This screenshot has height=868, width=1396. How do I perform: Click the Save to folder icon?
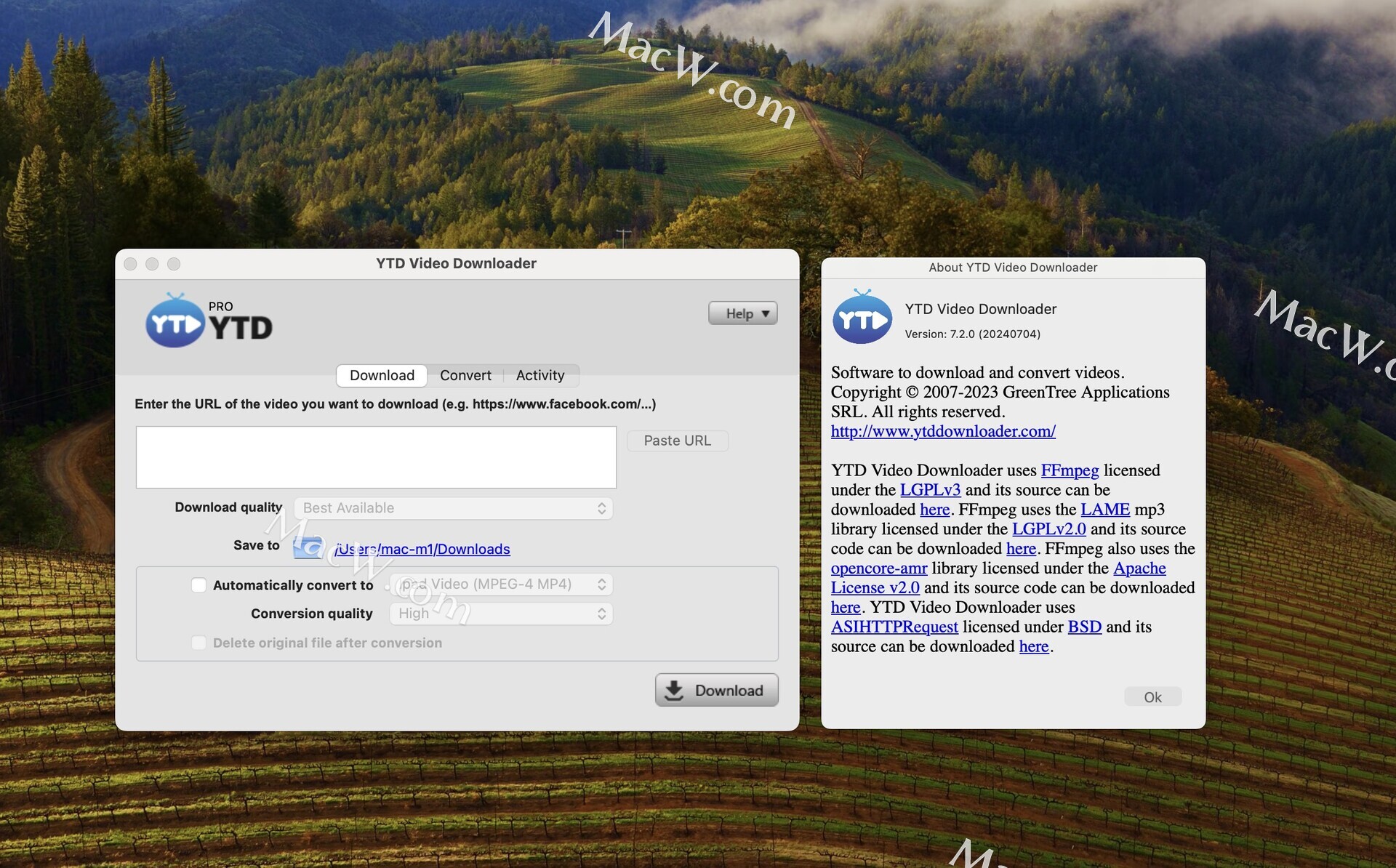[x=308, y=547]
